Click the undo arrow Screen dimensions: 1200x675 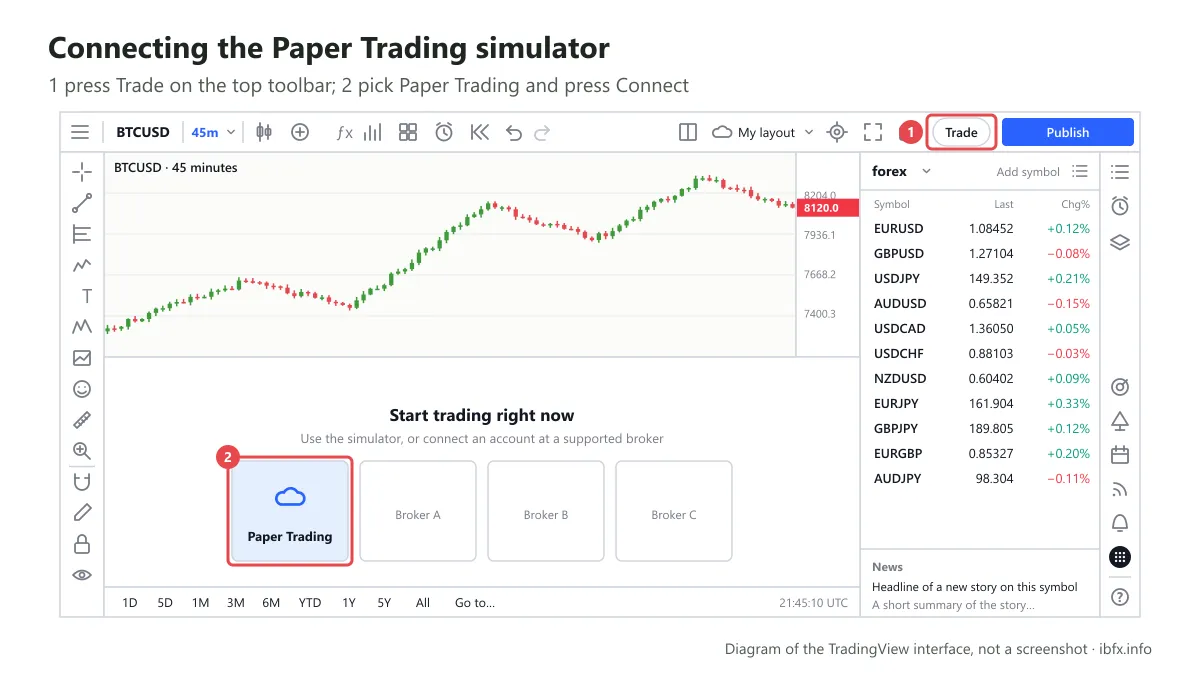(514, 132)
